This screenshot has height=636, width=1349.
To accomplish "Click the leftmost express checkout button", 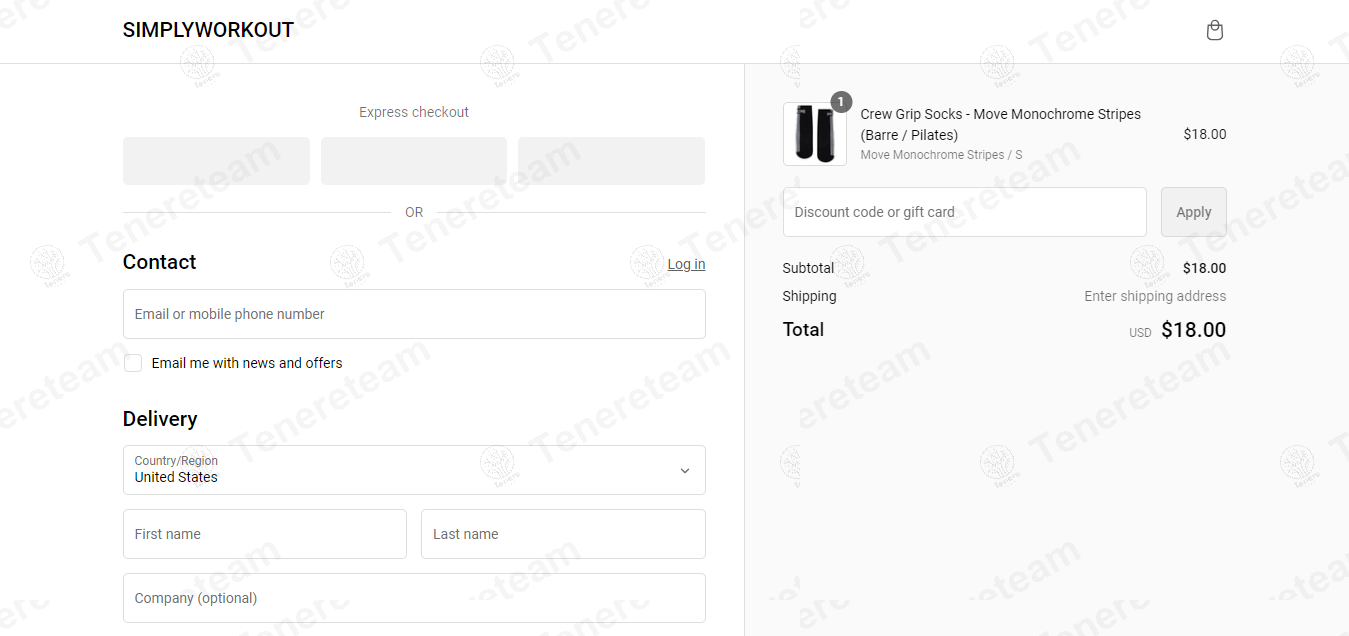I will 216,161.
